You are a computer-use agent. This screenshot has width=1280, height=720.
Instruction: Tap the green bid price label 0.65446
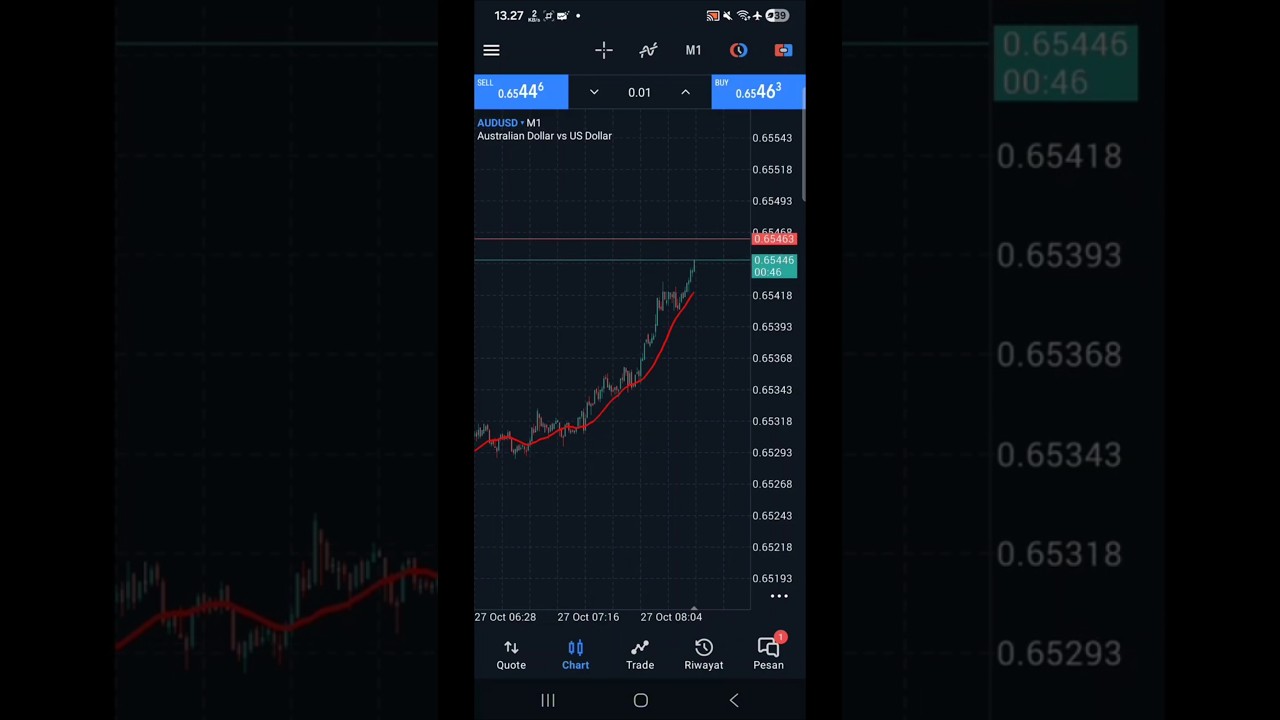(x=774, y=266)
